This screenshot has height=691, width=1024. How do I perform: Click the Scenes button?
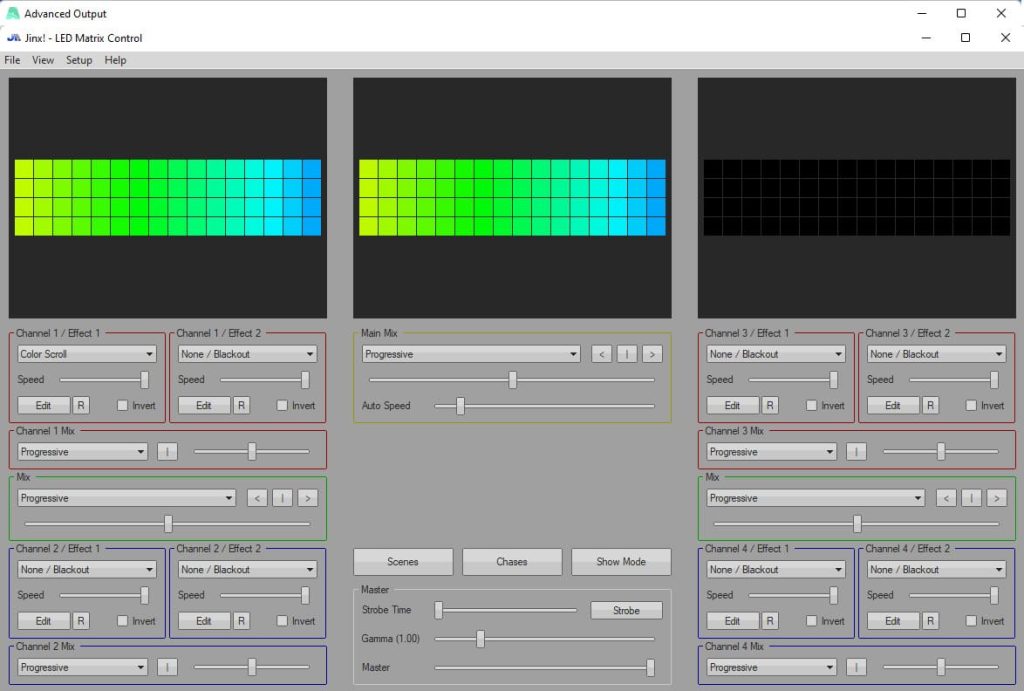pos(403,562)
